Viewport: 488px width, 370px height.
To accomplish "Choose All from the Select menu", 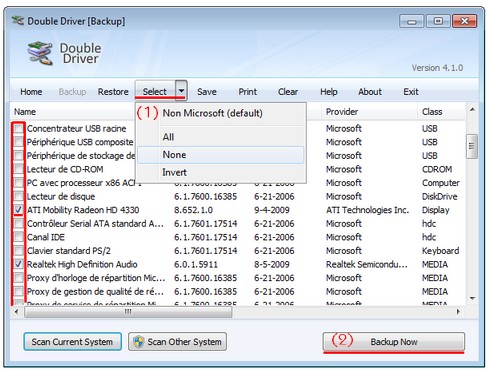I will pyautogui.click(x=221, y=137).
